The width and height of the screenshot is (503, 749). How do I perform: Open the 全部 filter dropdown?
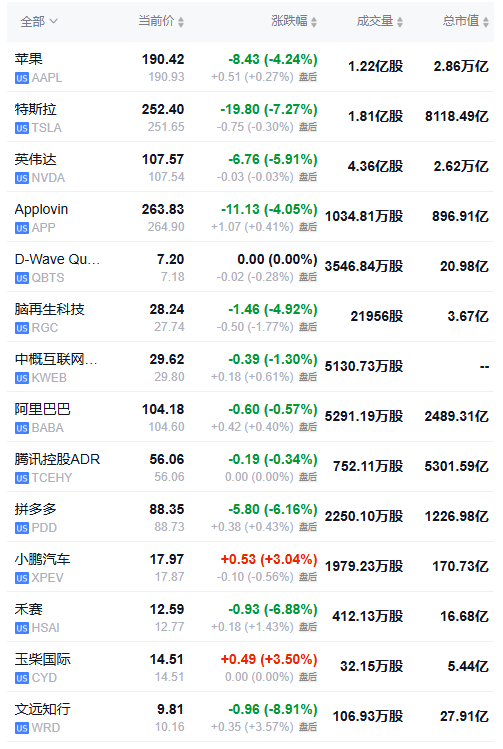click(x=39, y=21)
